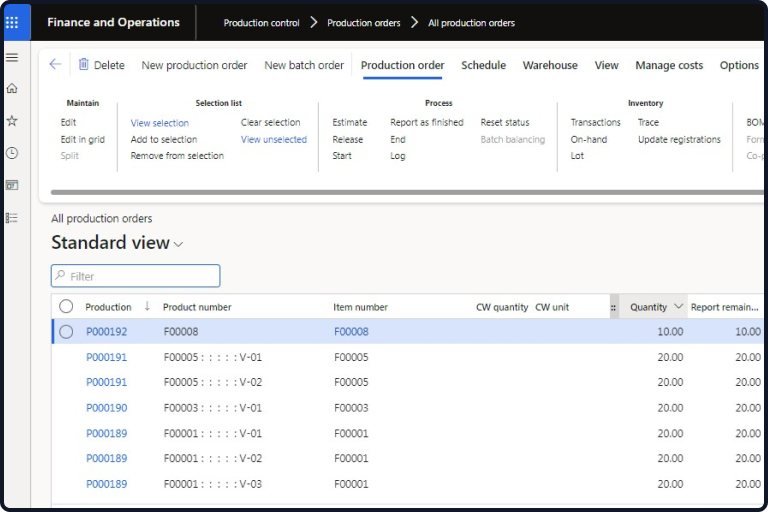Click Transactions in Inventory group

pos(596,122)
